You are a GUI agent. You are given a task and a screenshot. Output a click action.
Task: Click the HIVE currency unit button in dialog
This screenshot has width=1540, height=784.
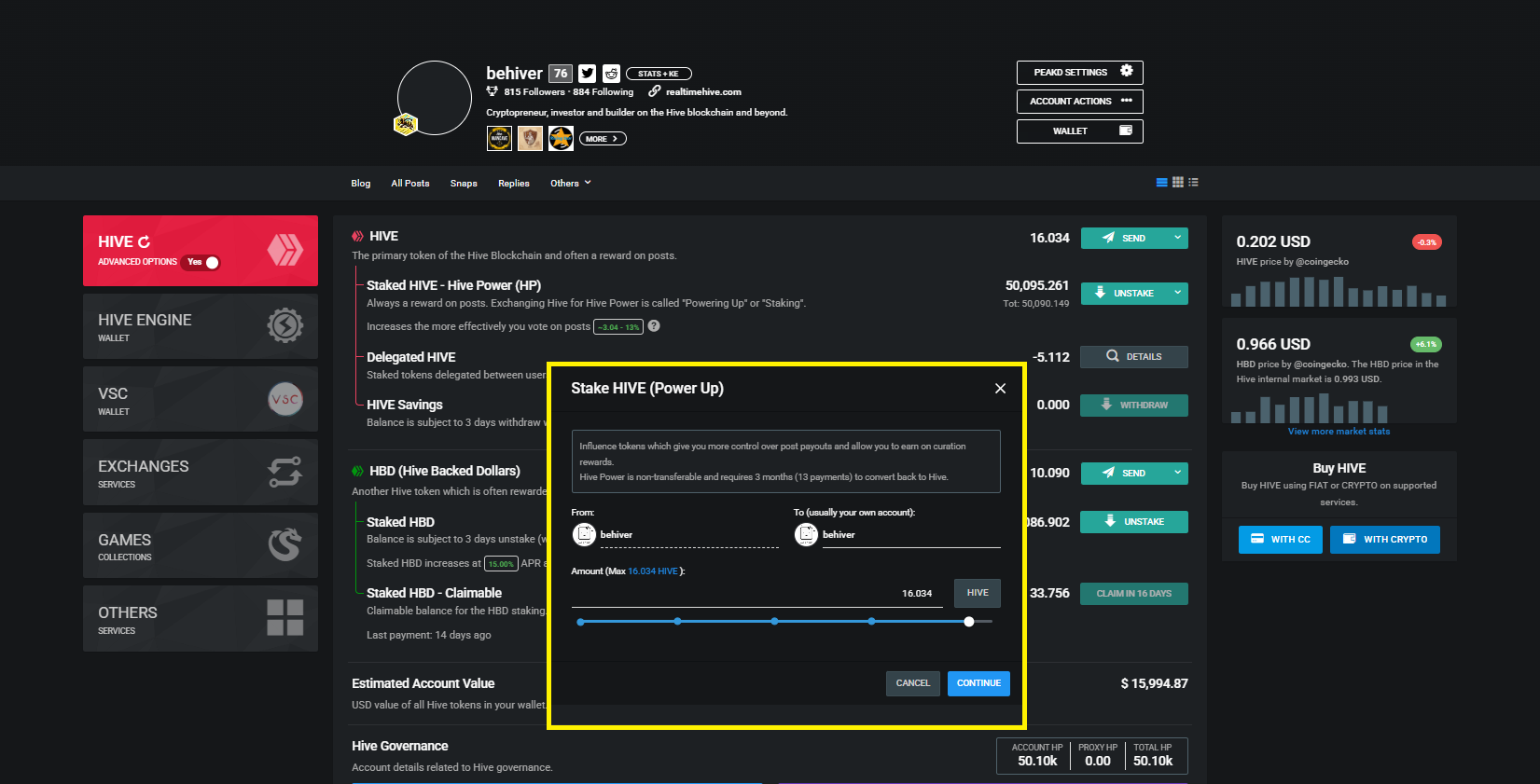tap(978, 593)
